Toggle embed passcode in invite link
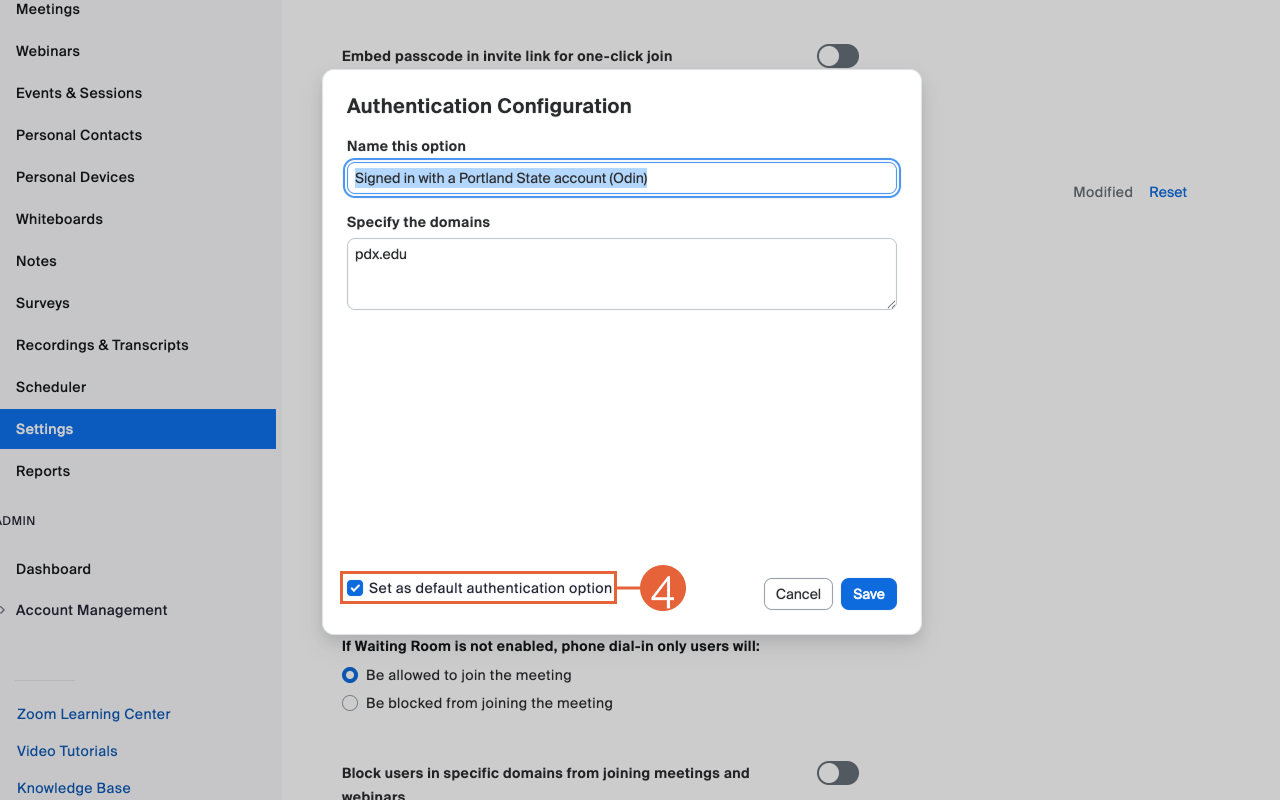The image size is (1280, 800). click(837, 56)
